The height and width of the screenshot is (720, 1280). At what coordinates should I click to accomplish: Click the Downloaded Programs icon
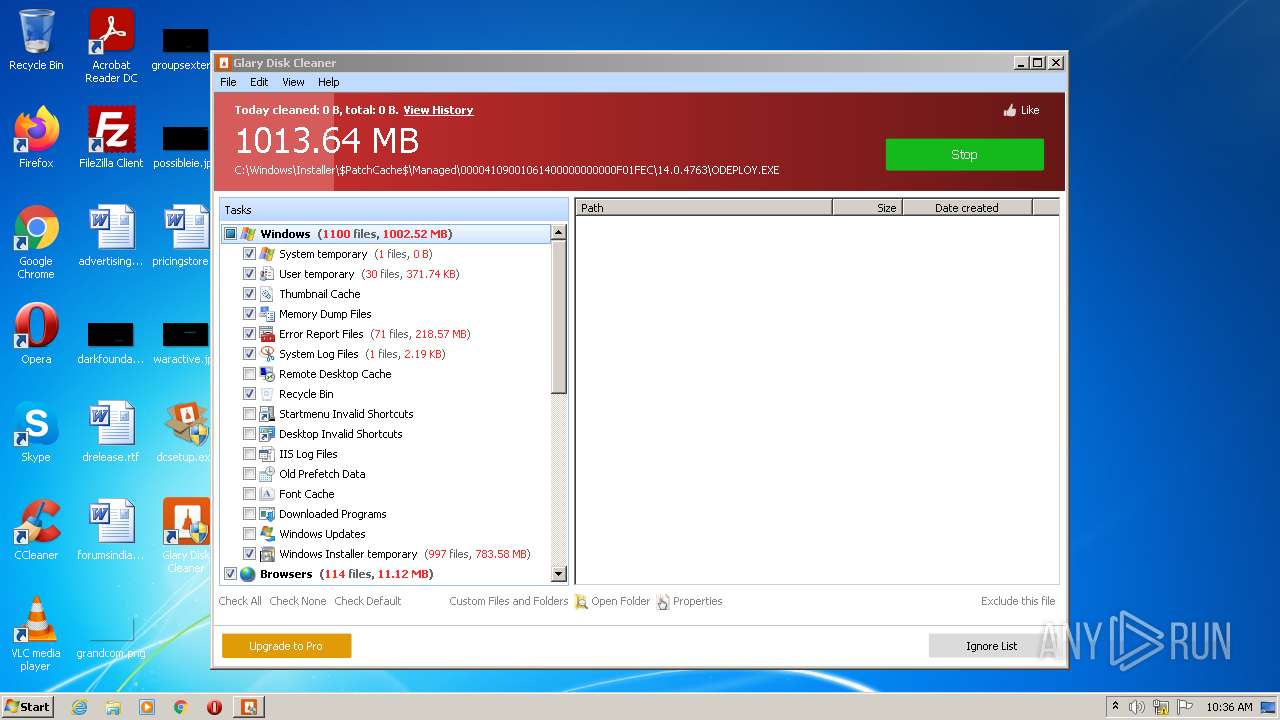pos(267,514)
